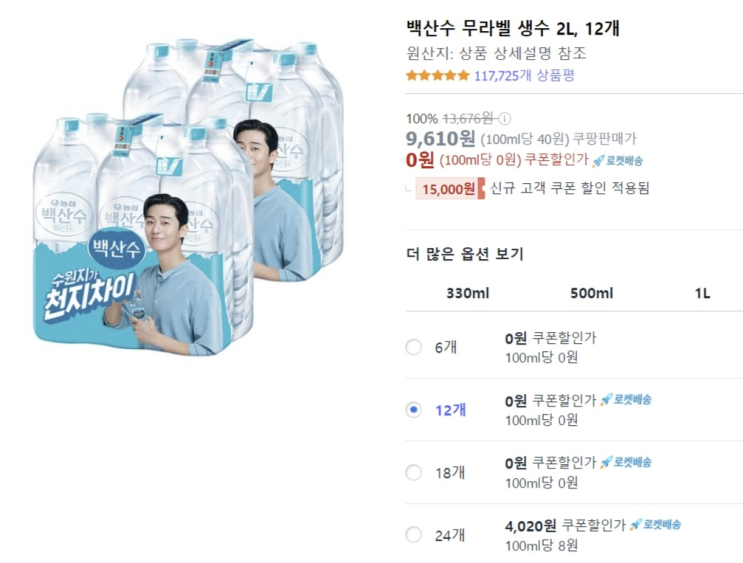Select the 24개 radio option

(413, 535)
